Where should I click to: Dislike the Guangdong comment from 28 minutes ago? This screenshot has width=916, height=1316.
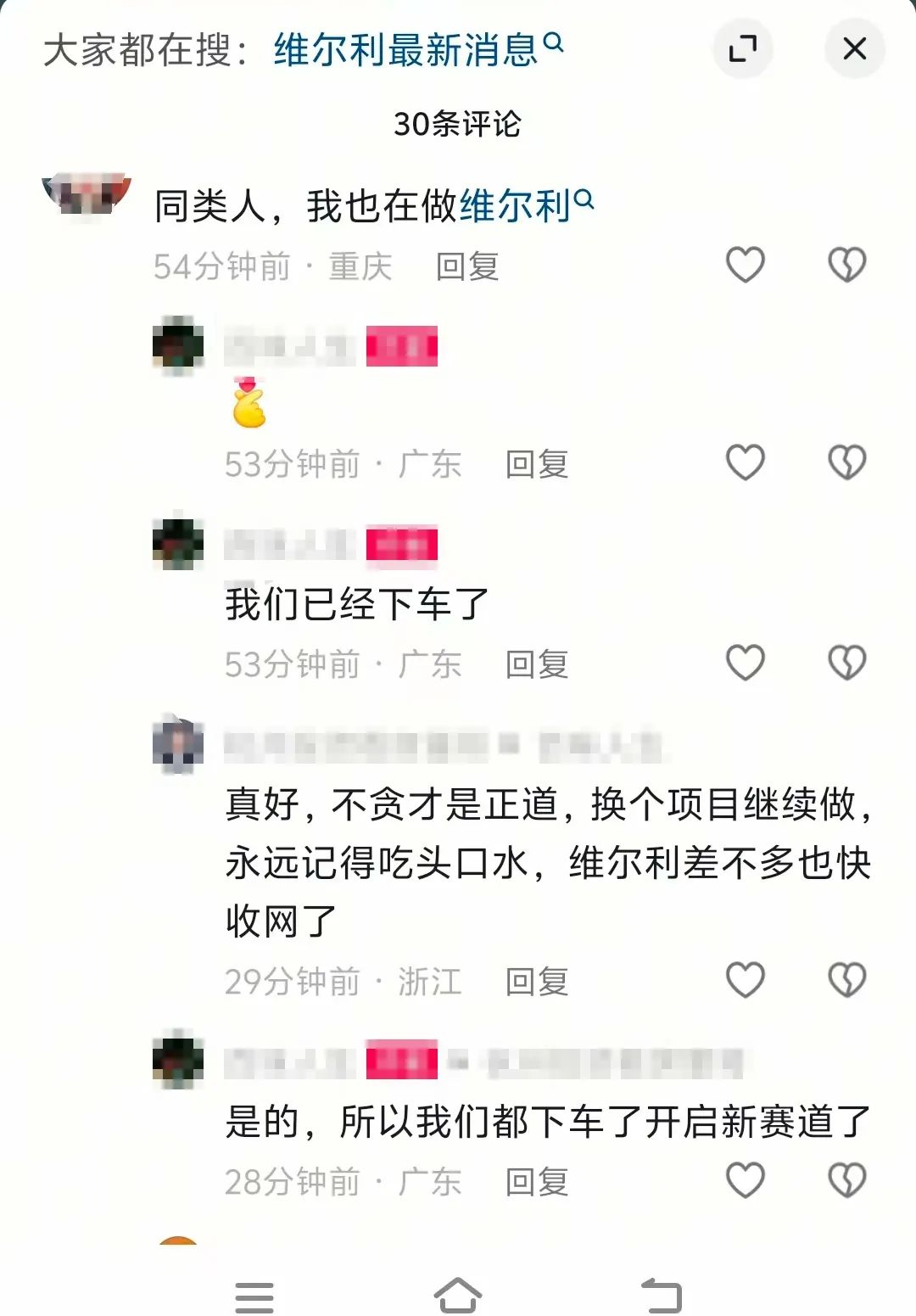tap(846, 1180)
